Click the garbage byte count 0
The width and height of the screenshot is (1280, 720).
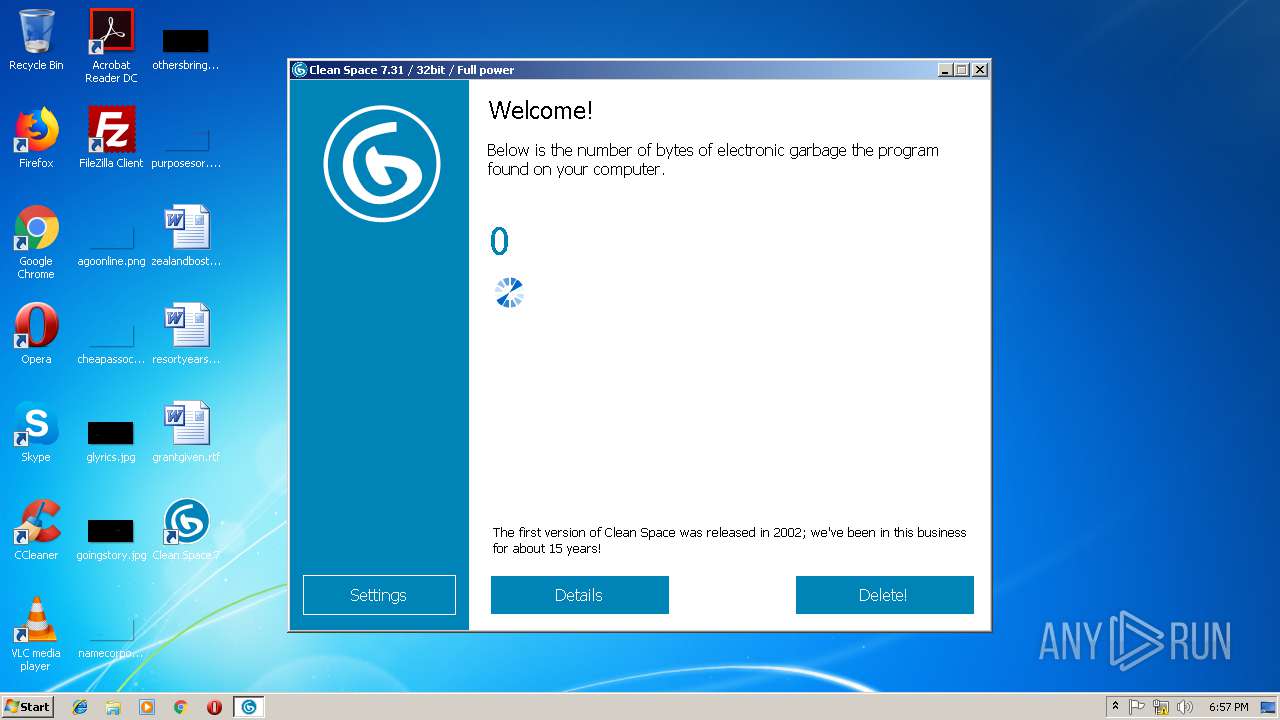pos(499,241)
